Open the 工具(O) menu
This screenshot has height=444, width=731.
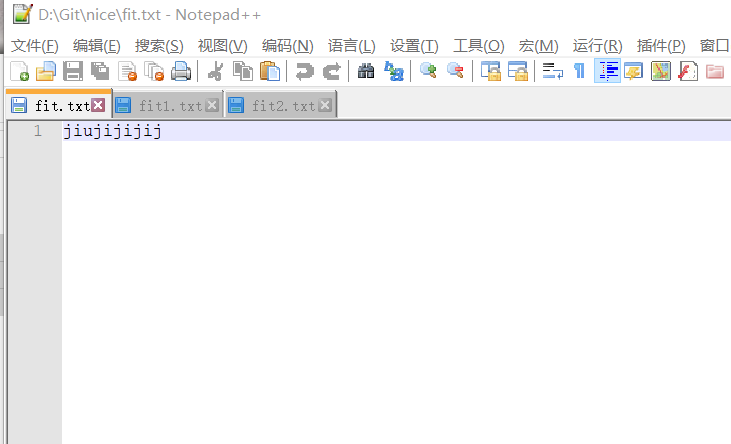(479, 46)
